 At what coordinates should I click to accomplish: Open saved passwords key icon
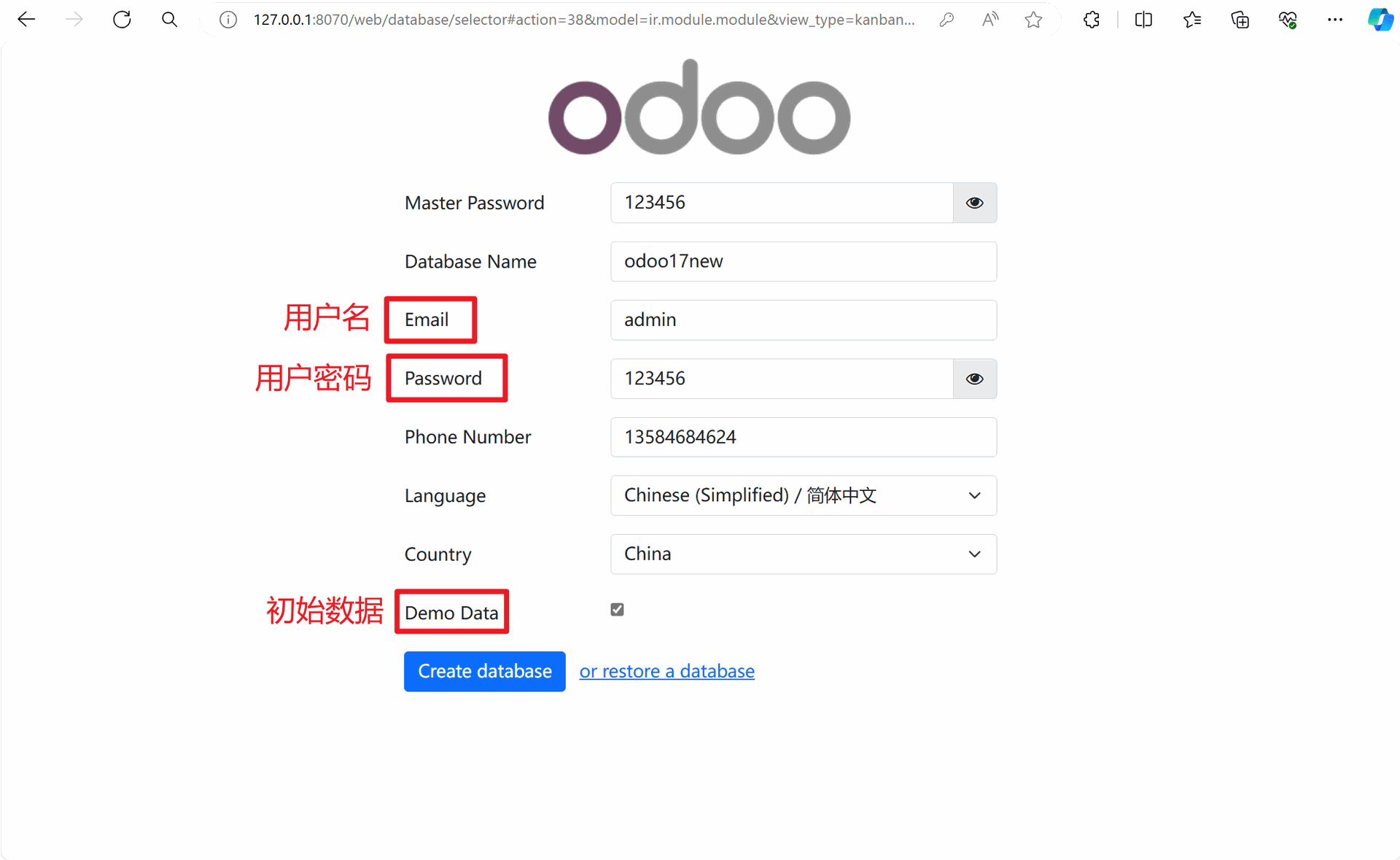tap(946, 20)
